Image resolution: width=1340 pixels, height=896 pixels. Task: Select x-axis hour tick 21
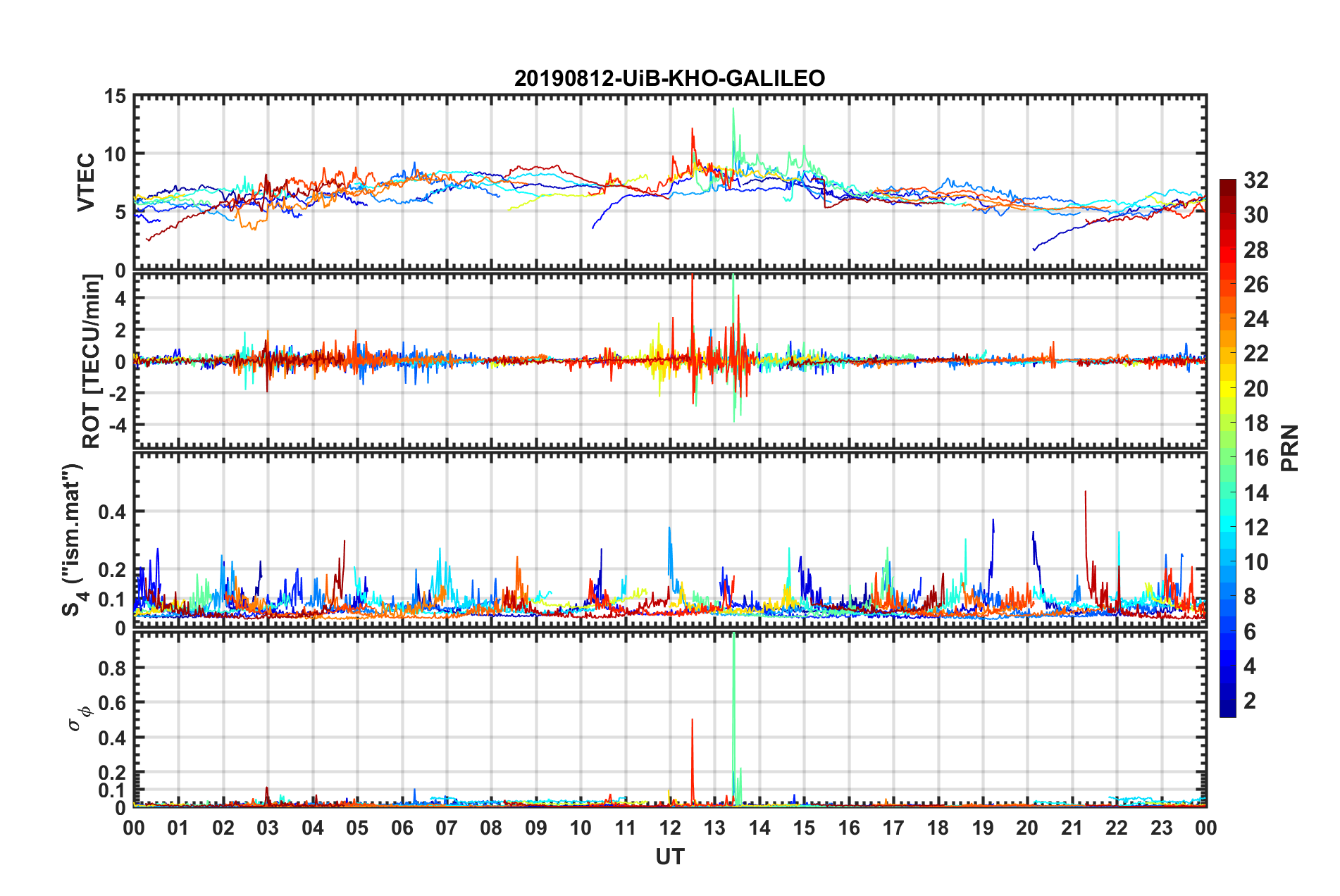click(x=1072, y=828)
